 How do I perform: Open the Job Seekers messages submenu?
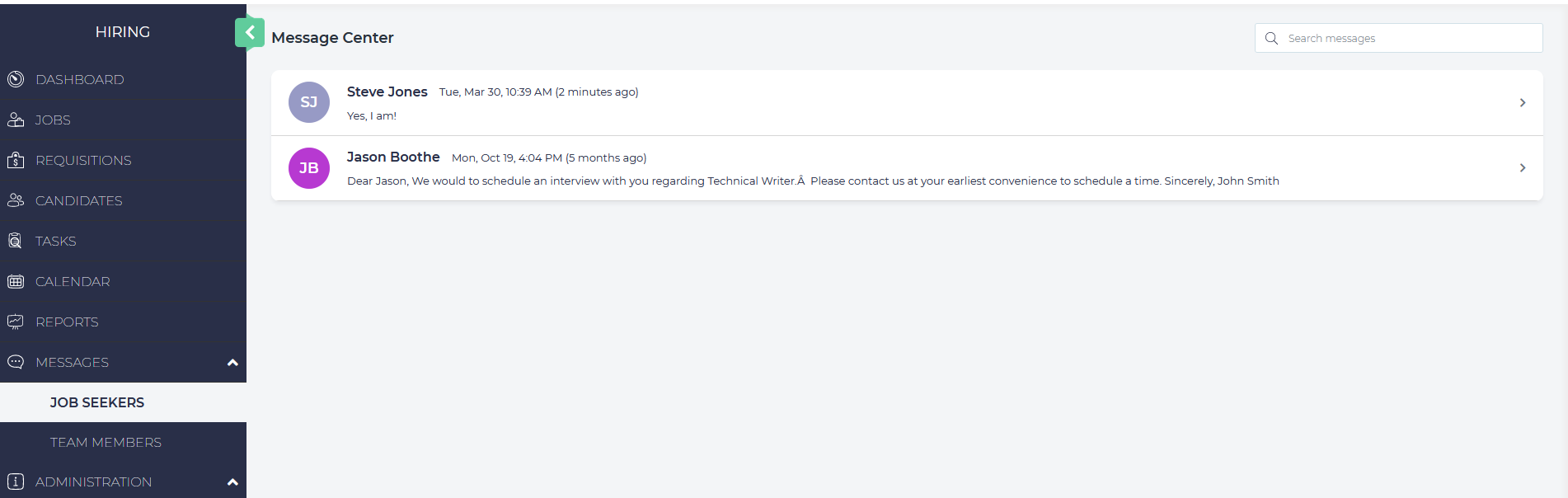click(x=97, y=402)
